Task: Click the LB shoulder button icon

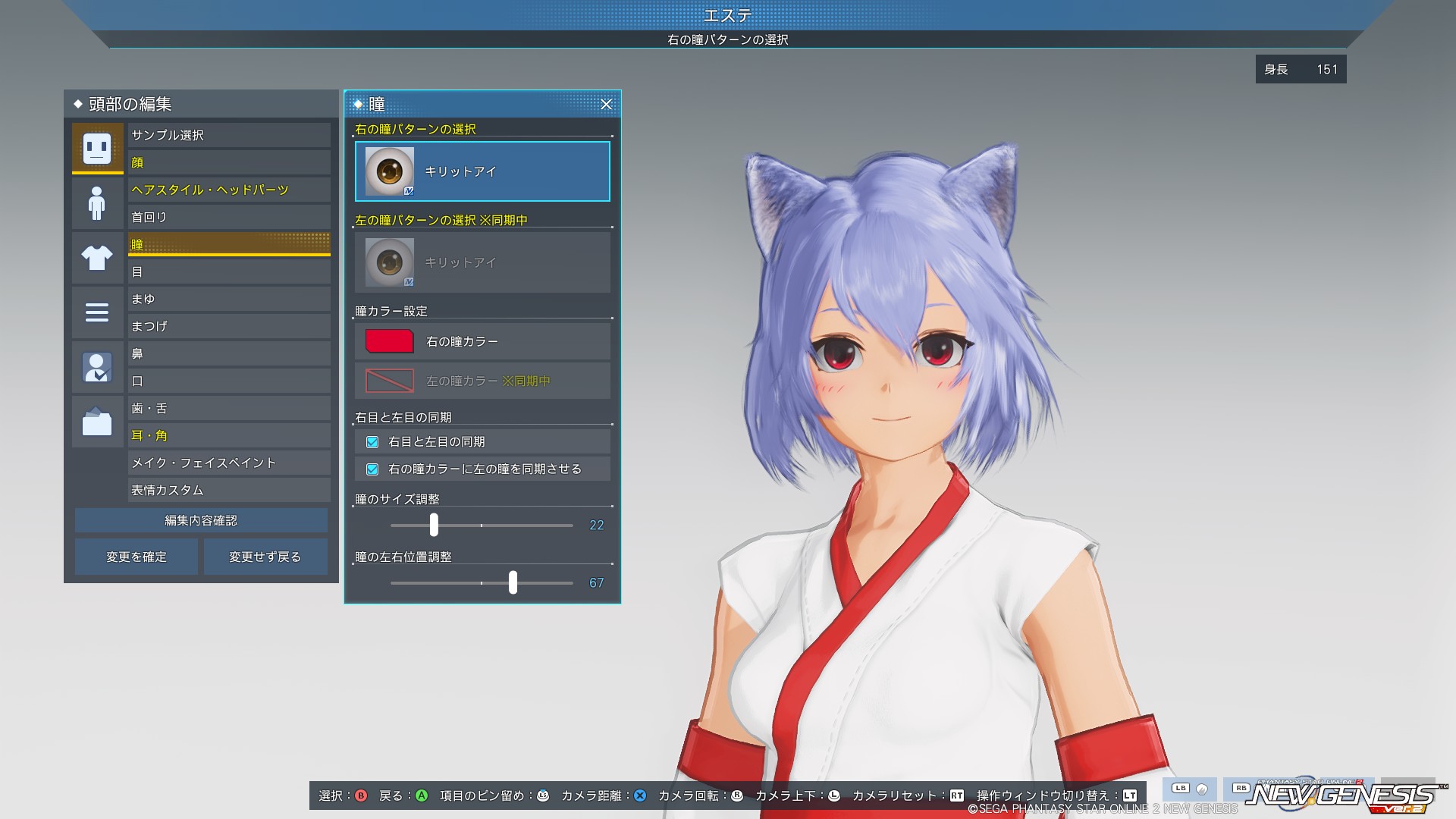Action: point(1181,788)
